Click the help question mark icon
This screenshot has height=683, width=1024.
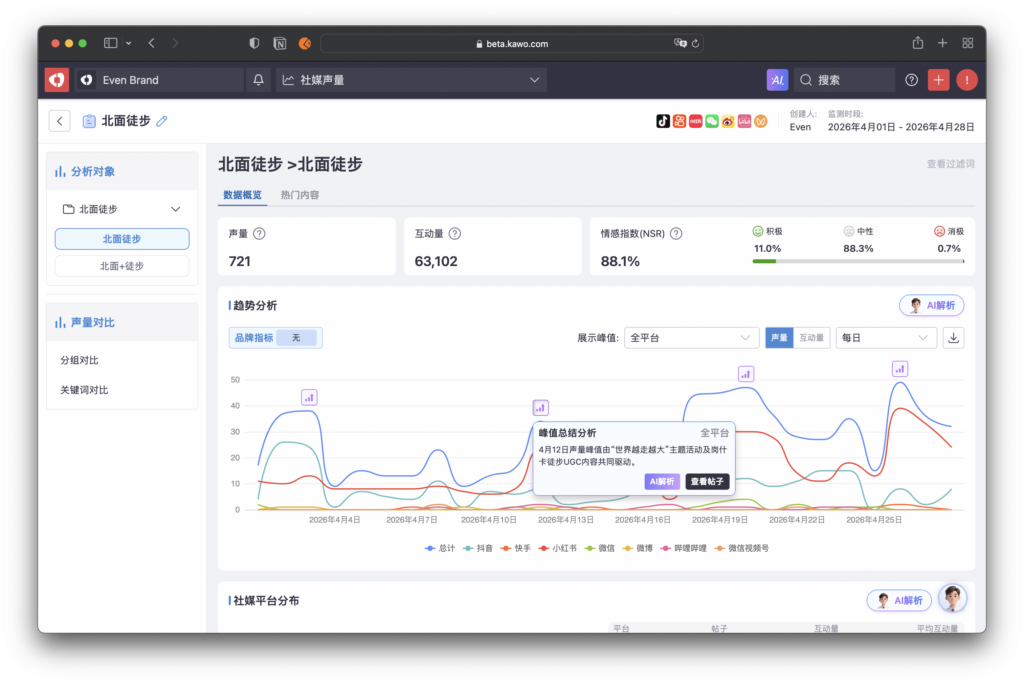[911, 80]
